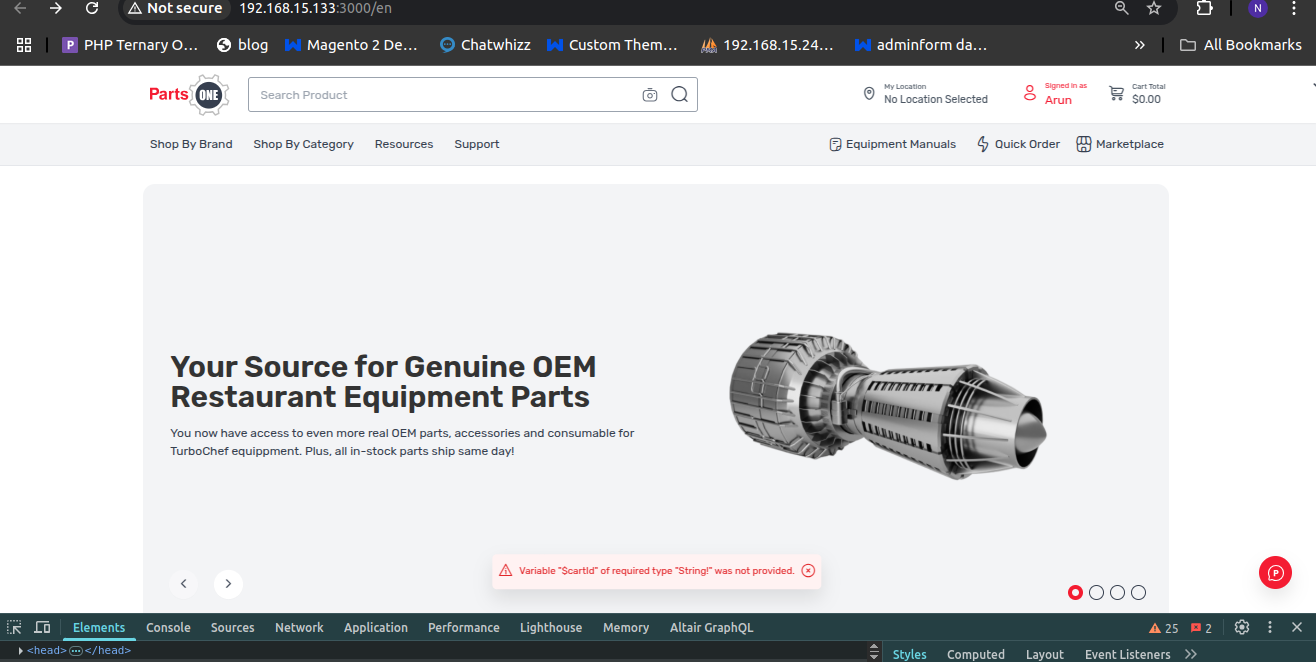Click the Parts ONE site logo

pos(189,95)
